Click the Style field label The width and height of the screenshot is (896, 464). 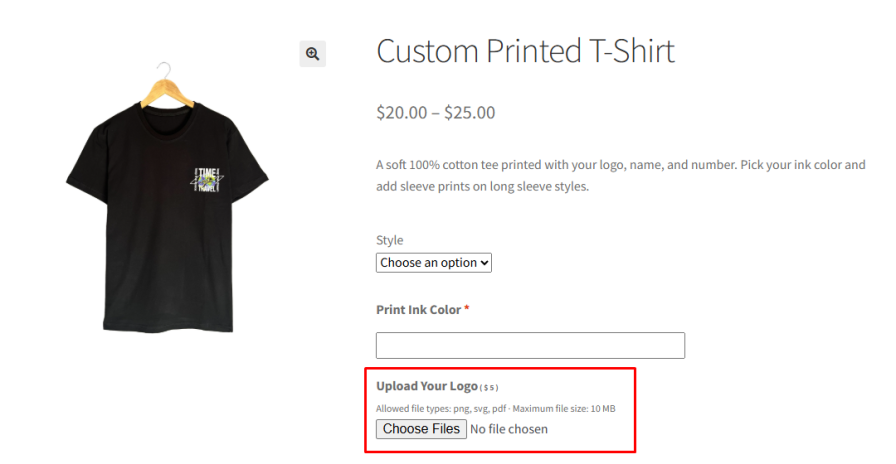click(x=390, y=240)
